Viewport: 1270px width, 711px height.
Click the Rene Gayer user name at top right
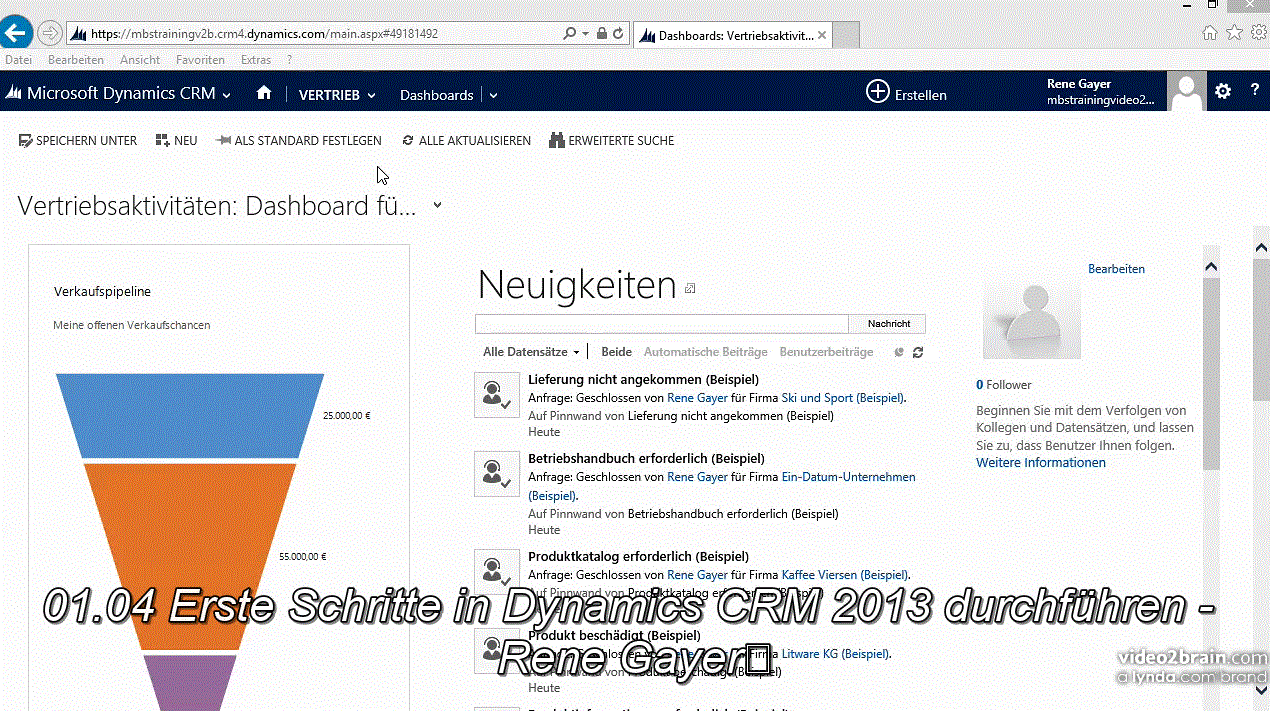[x=1079, y=84]
